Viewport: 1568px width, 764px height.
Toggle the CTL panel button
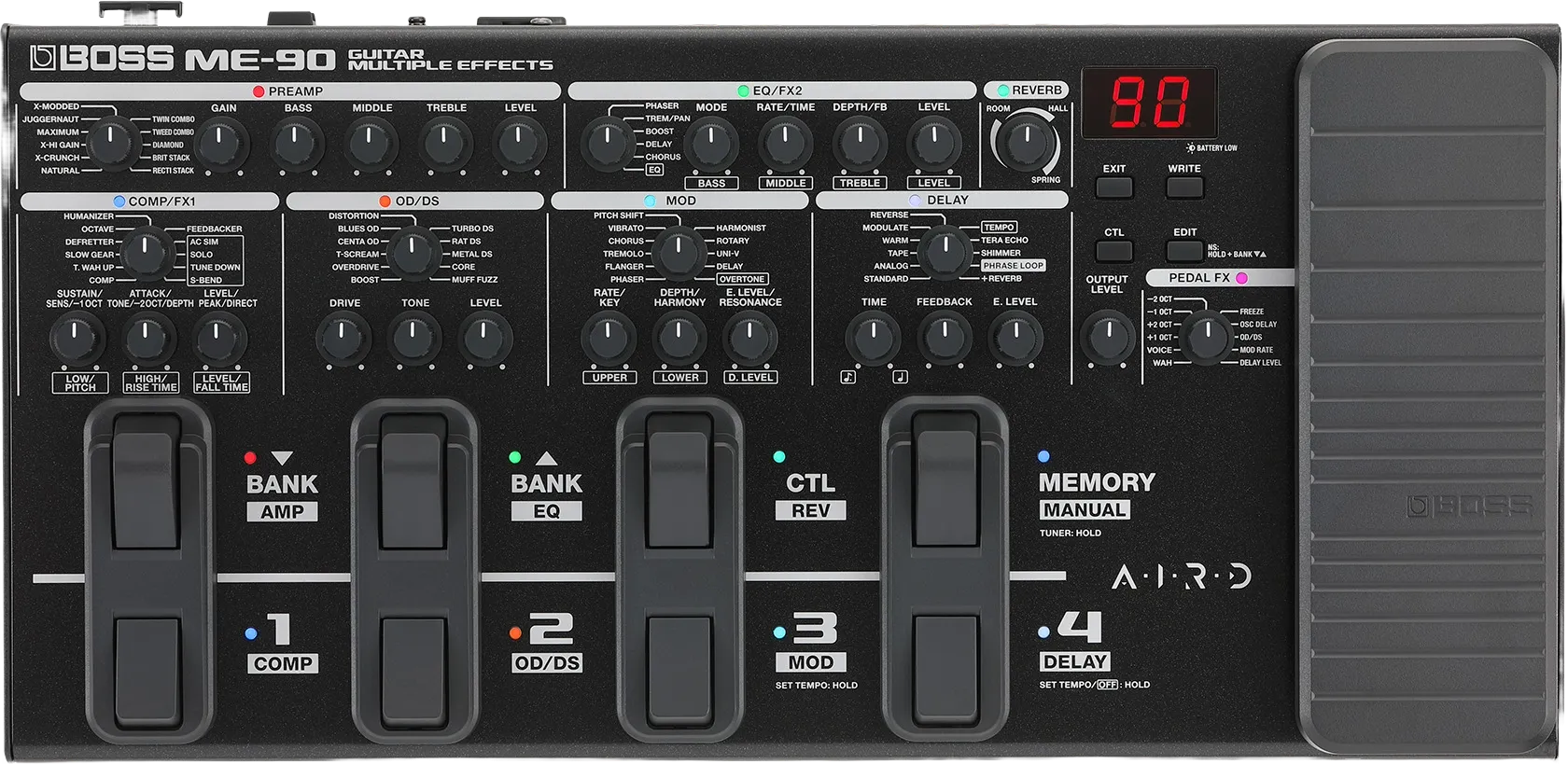(x=1113, y=251)
